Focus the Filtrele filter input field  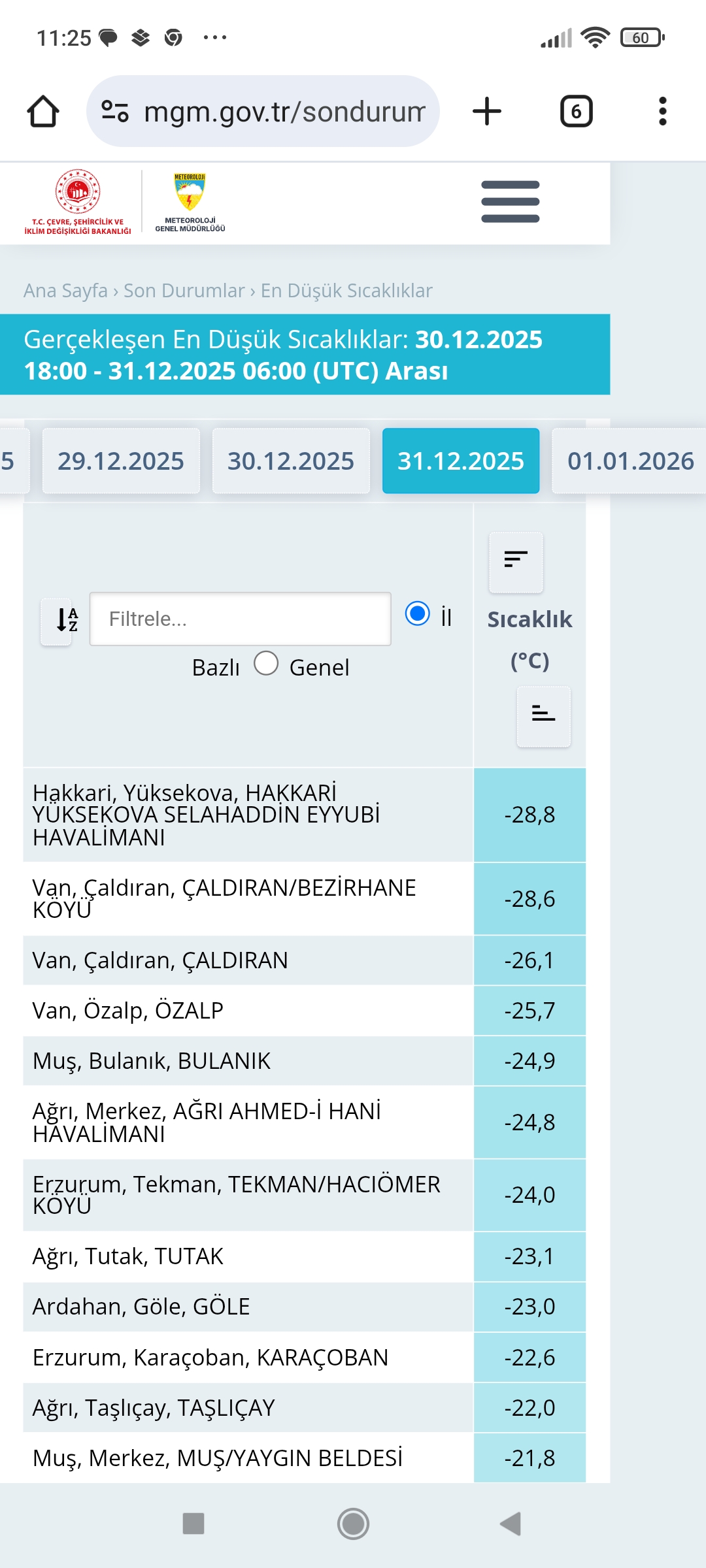tap(241, 619)
